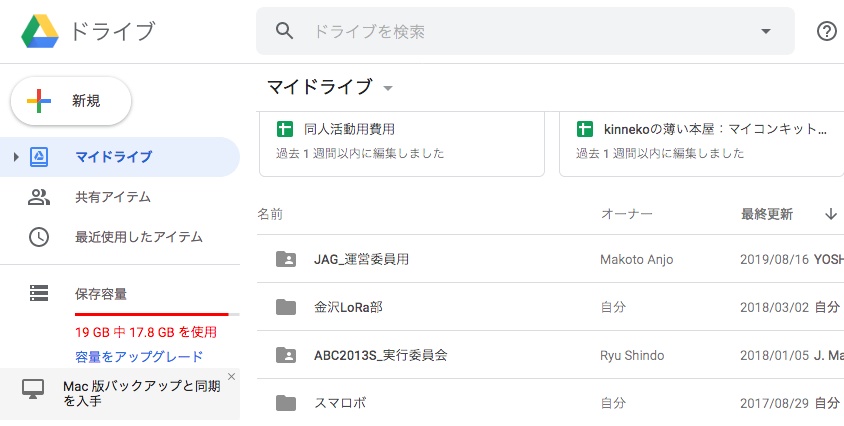Toggle sort direction arrow next to 最終更新
Viewport: 844px width, 426px height.
coord(830,214)
